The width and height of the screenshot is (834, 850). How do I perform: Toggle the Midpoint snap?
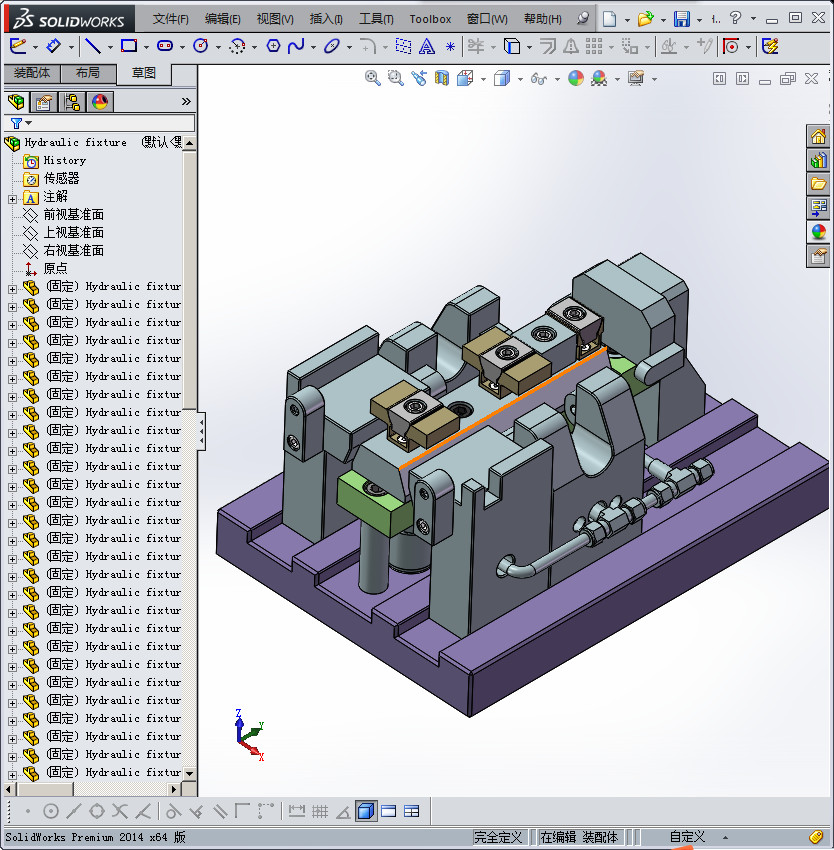[74, 811]
